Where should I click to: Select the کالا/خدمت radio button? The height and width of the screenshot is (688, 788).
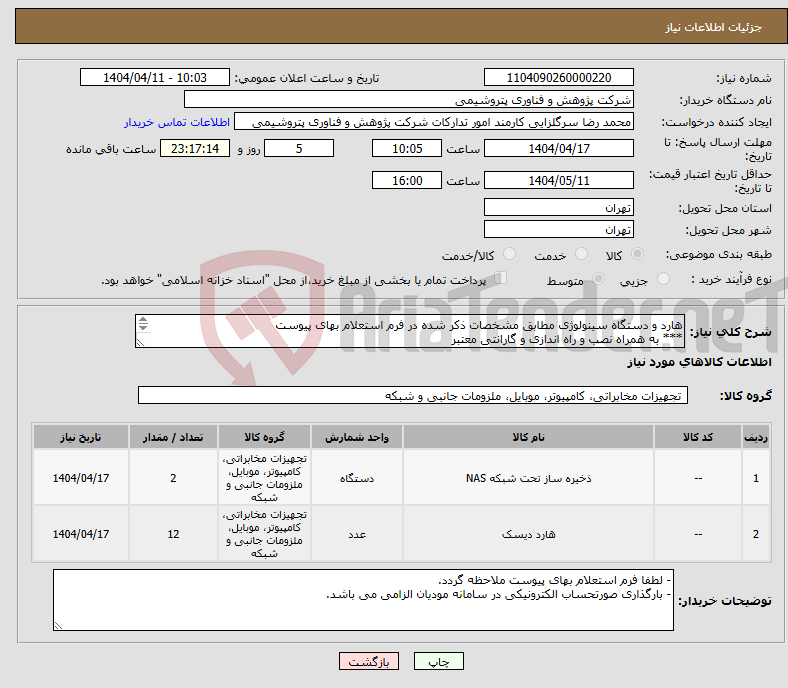pyautogui.click(x=509, y=254)
